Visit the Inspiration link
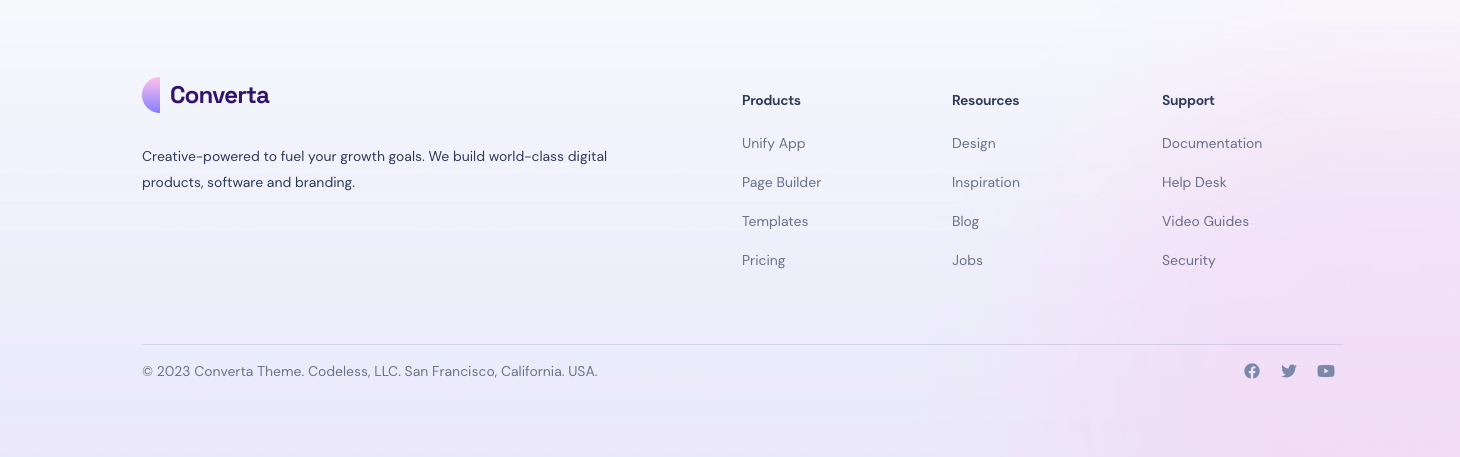 [986, 182]
